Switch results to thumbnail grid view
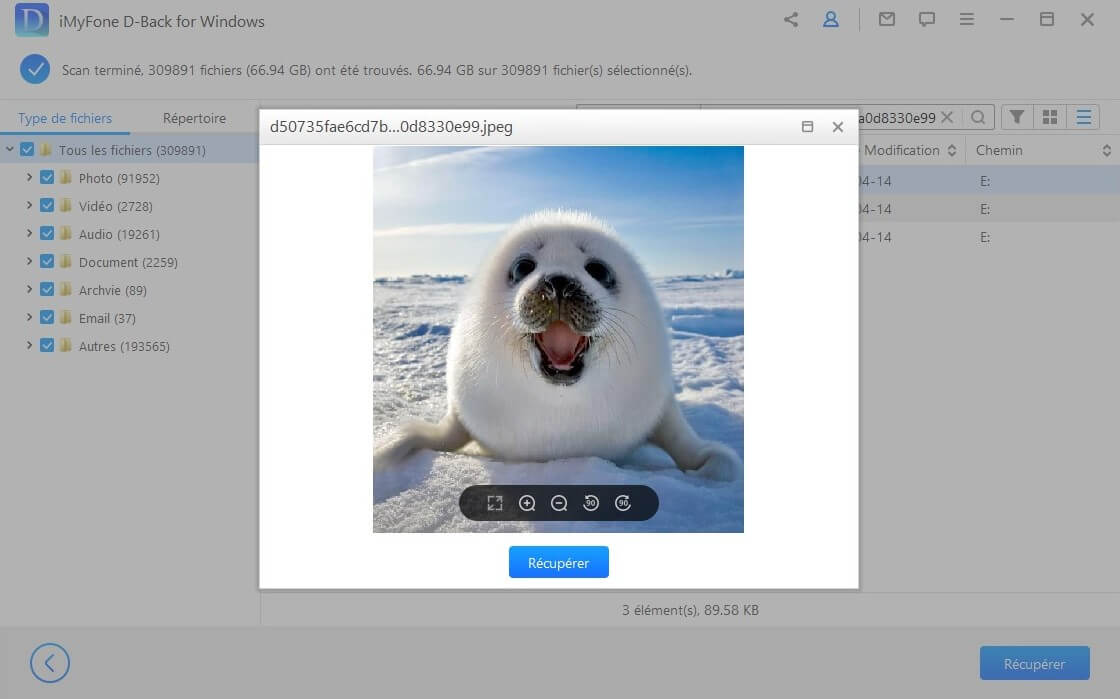 1050,117
